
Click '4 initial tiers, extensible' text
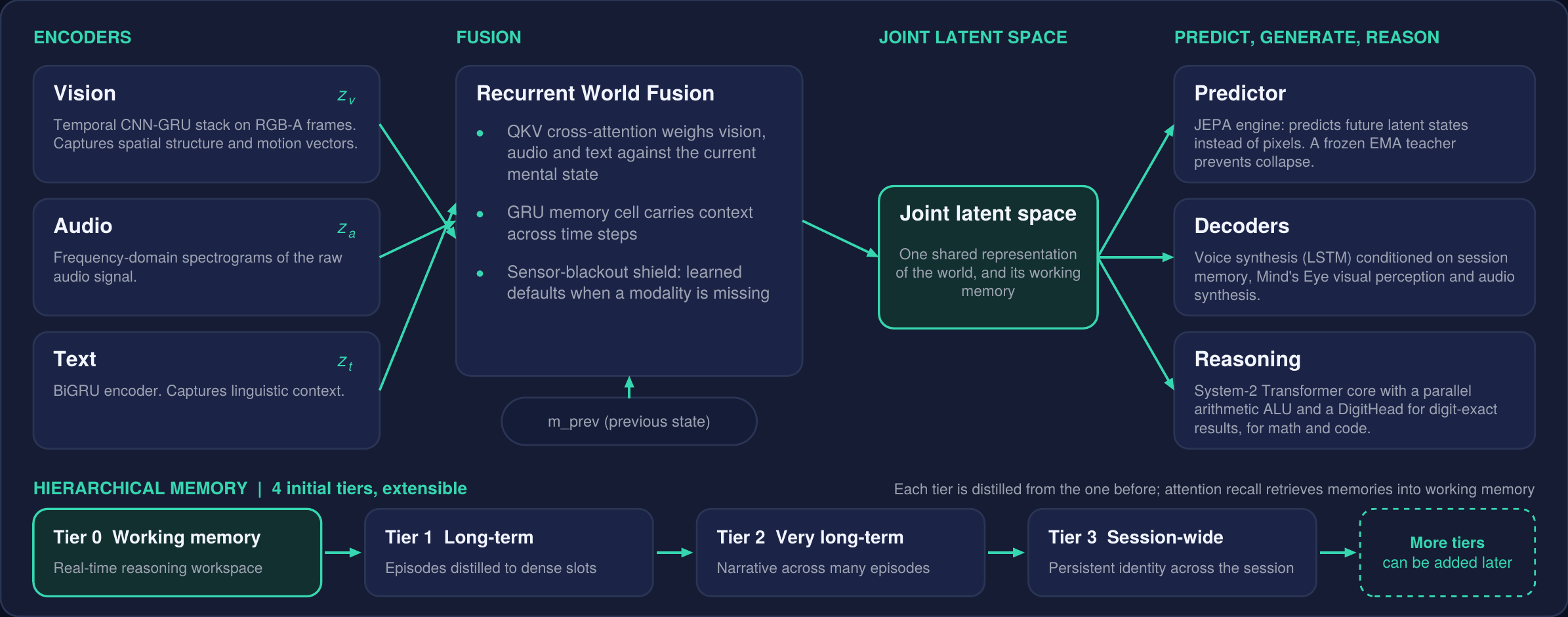point(369,488)
